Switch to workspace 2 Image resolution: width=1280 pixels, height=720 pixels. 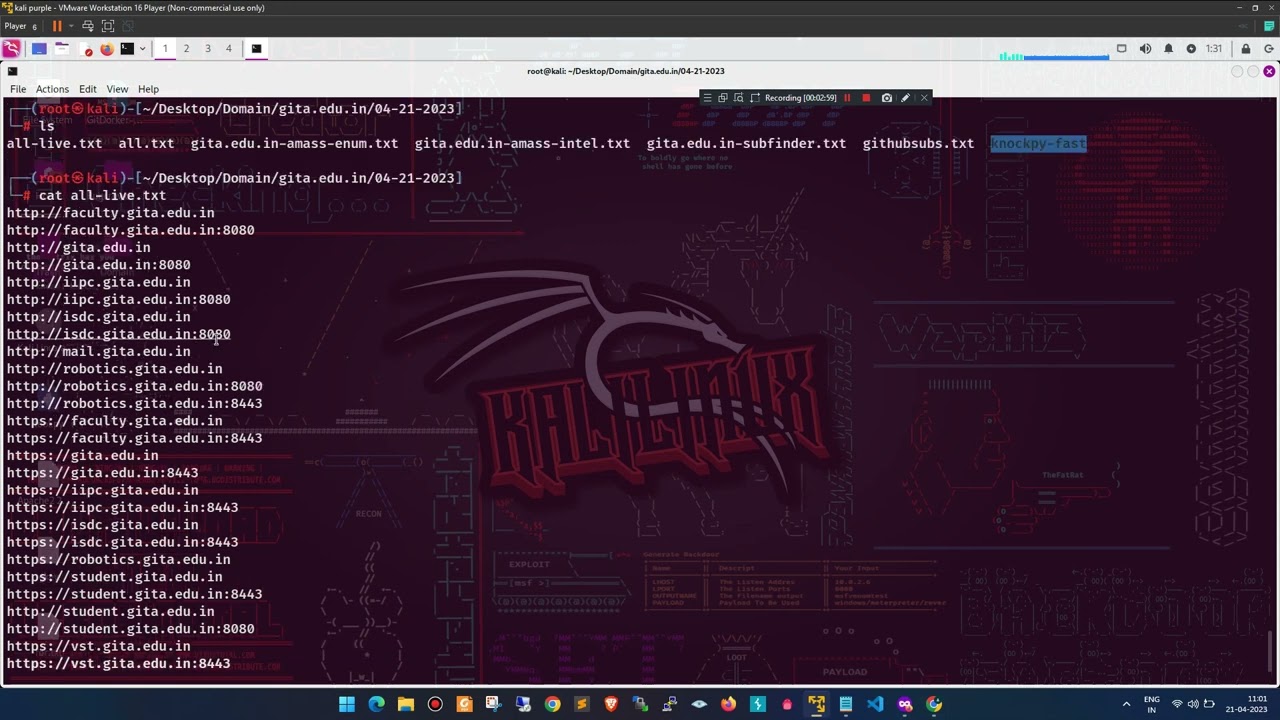tap(186, 48)
